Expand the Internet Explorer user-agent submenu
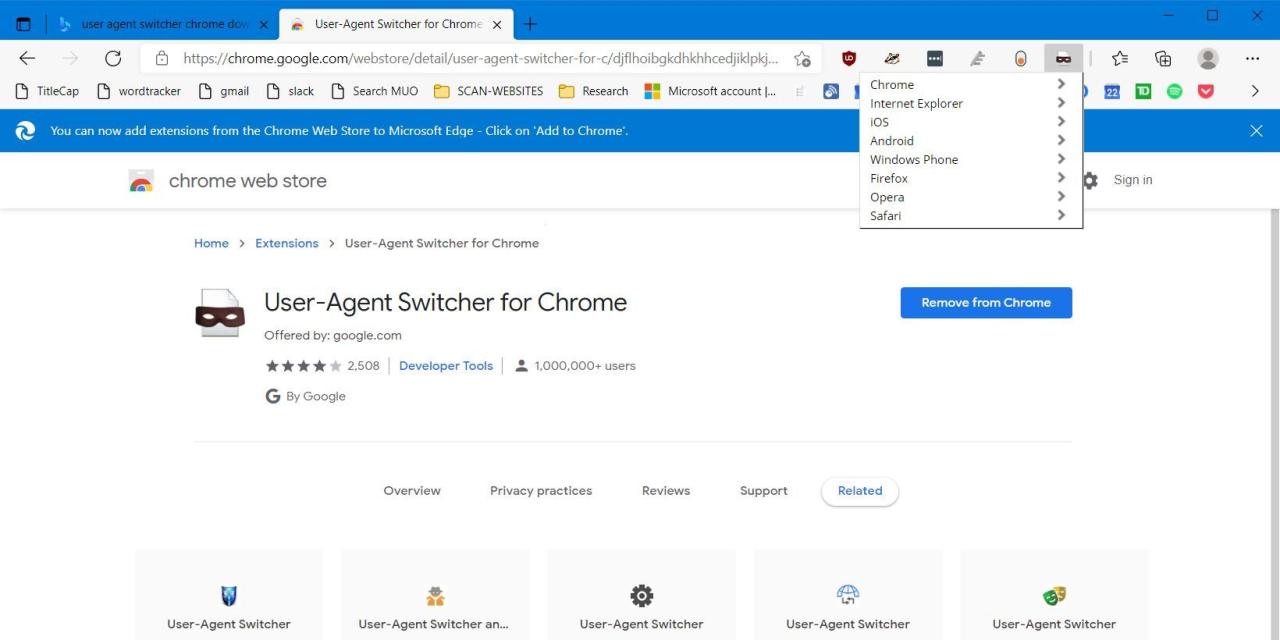The height and width of the screenshot is (640, 1280). click(x=971, y=103)
